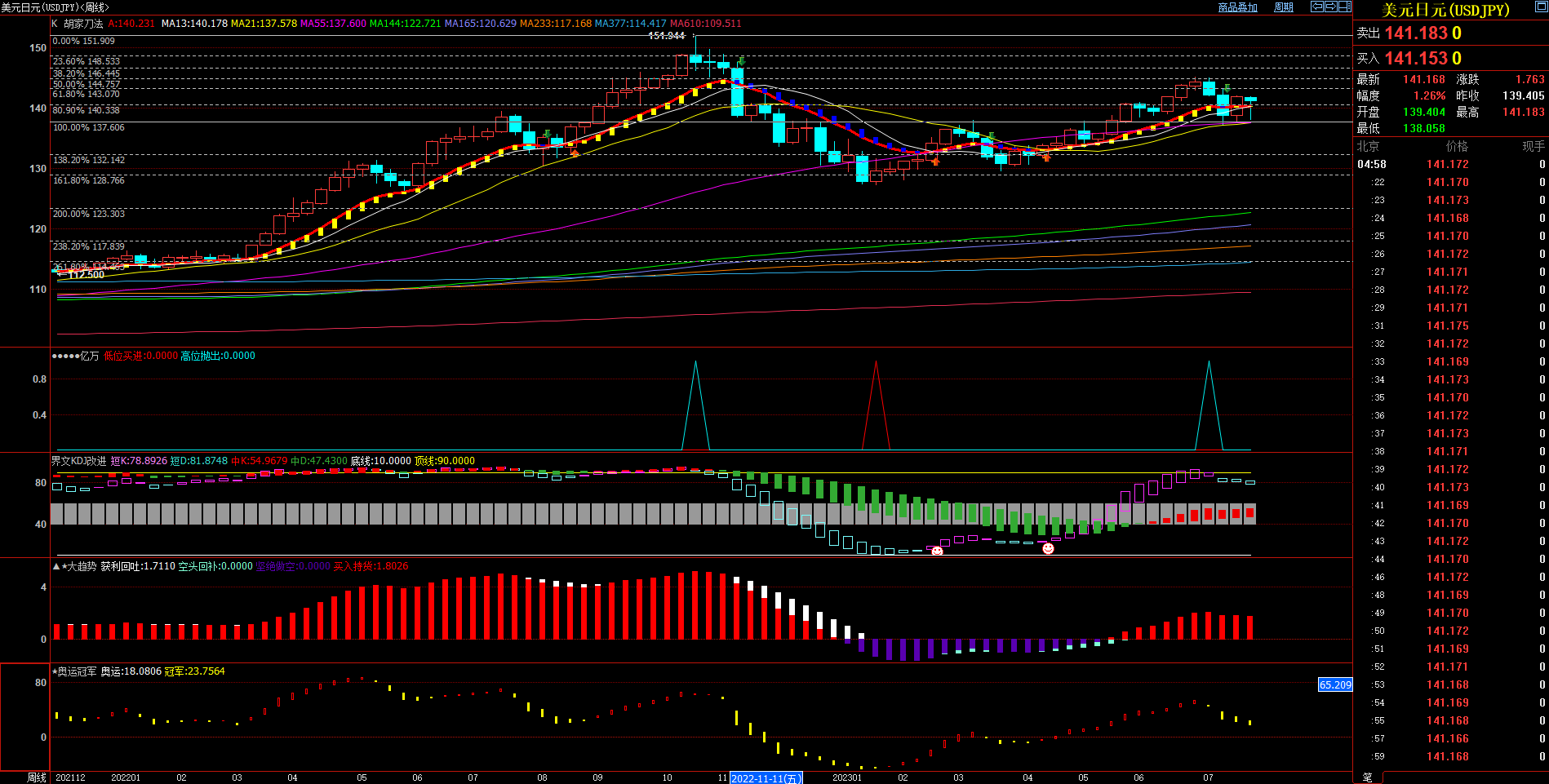Click the 亿万 indicator panel title
The height and width of the screenshot is (784, 1549).
[88, 356]
